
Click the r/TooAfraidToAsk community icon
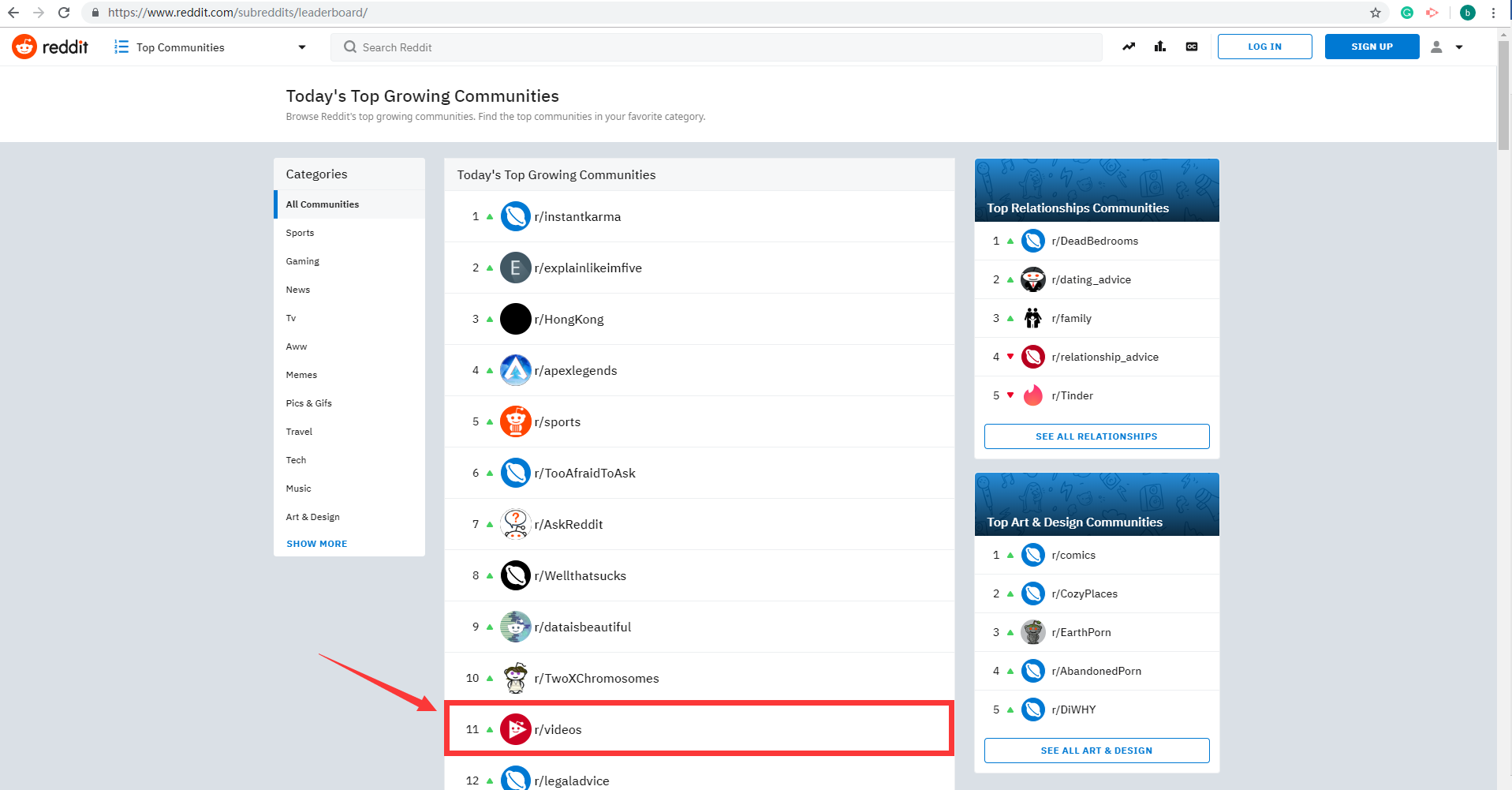pyautogui.click(x=516, y=473)
